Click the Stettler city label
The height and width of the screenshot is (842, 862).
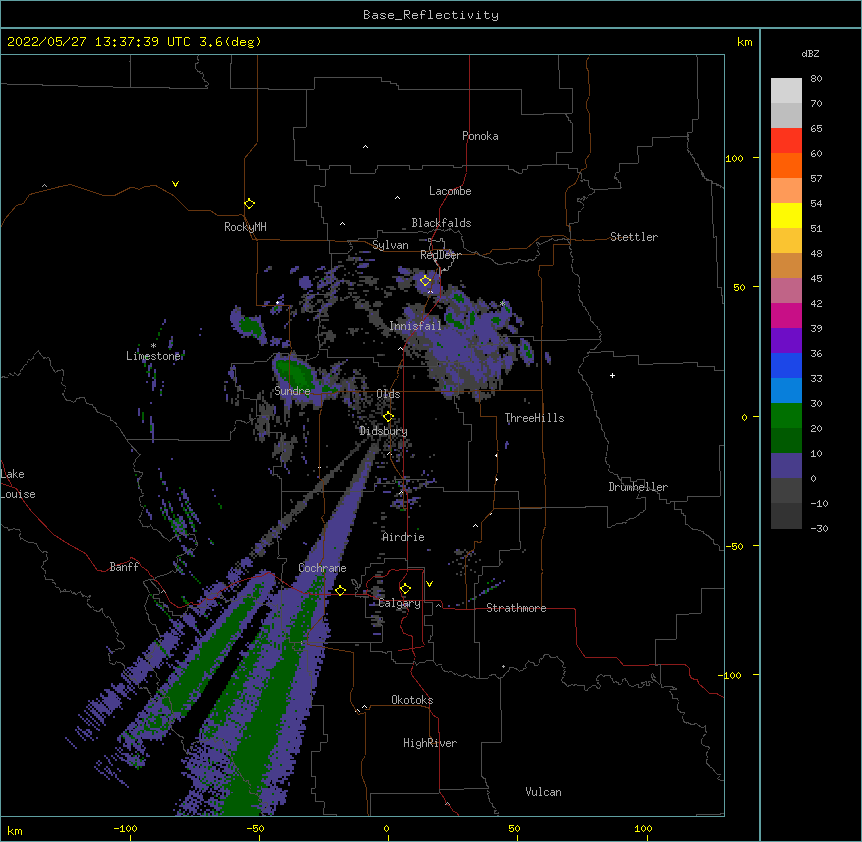(634, 237)
